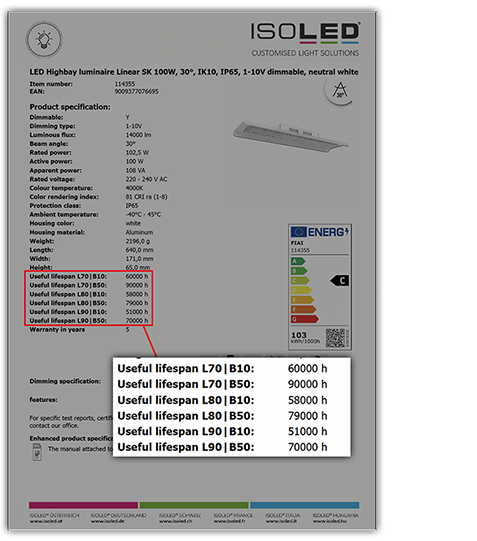Click the ISOLED ÖSTERREICH footer label
This screenshot has width=477, height=541.
54,515
